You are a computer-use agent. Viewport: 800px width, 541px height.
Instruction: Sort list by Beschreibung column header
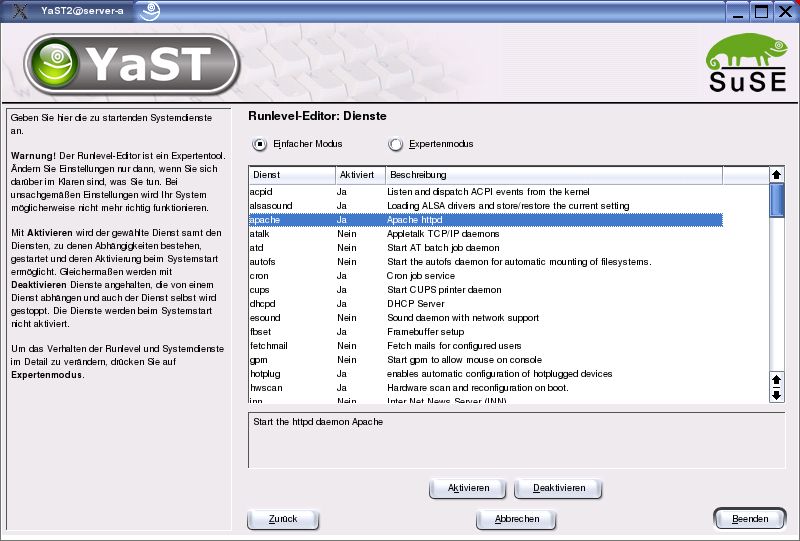[554, 175]
